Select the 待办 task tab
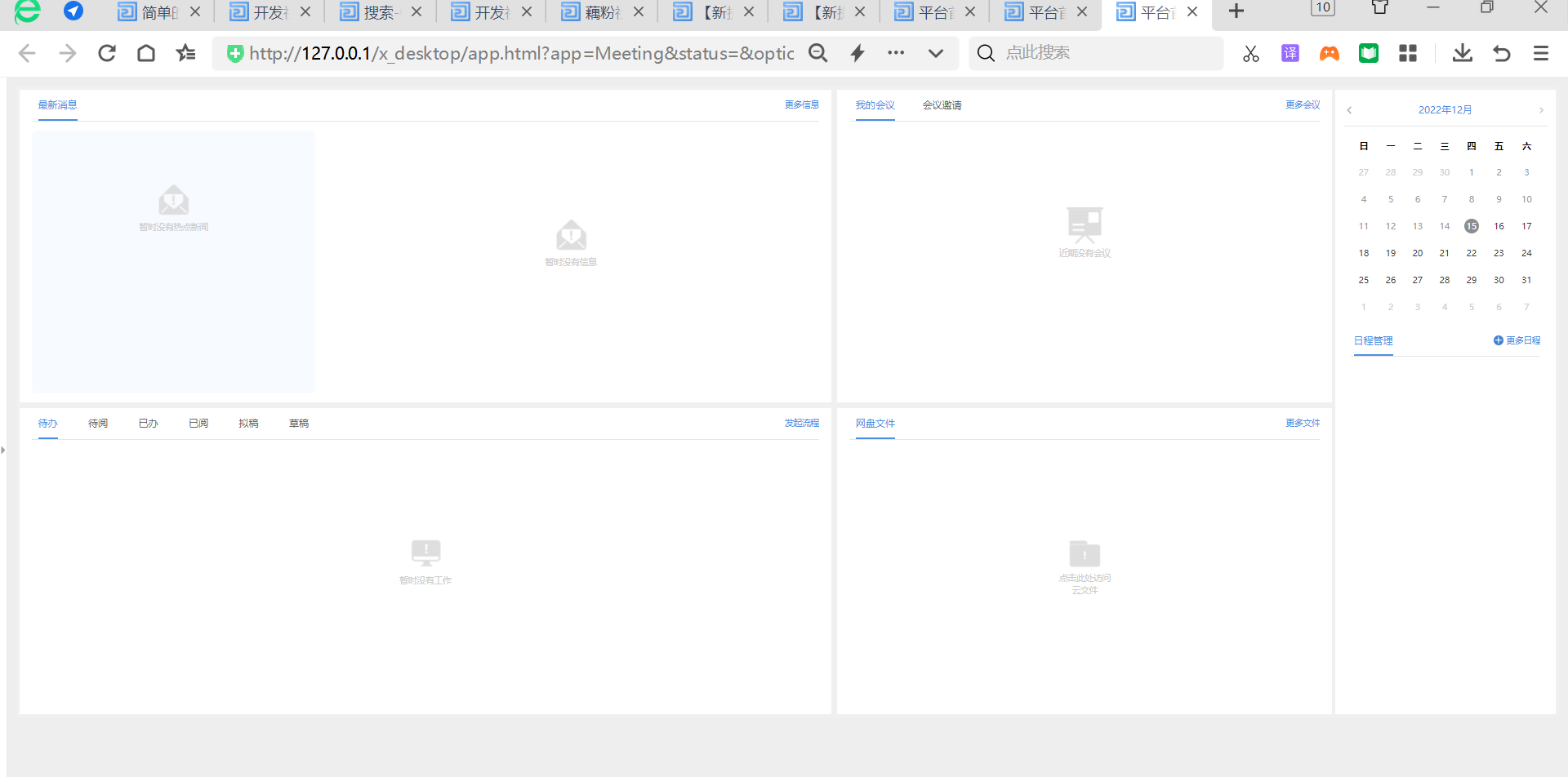 pyautogui.click(x=48, y=424)
